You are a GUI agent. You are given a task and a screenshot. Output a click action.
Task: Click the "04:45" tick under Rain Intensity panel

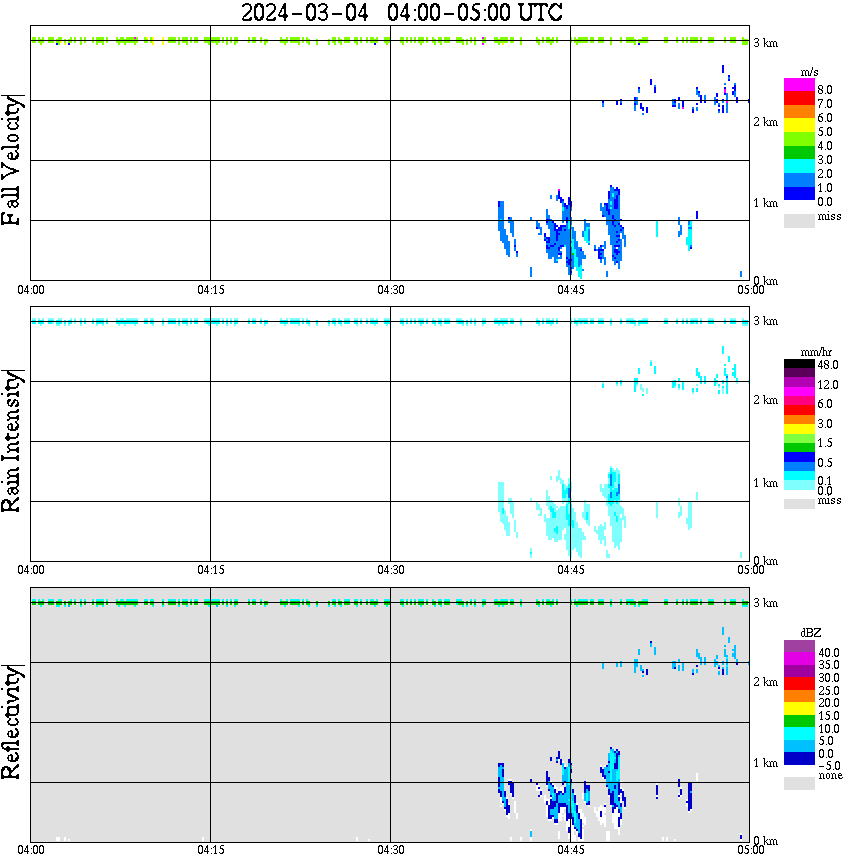pyautogui.click(x=570, y=570)
